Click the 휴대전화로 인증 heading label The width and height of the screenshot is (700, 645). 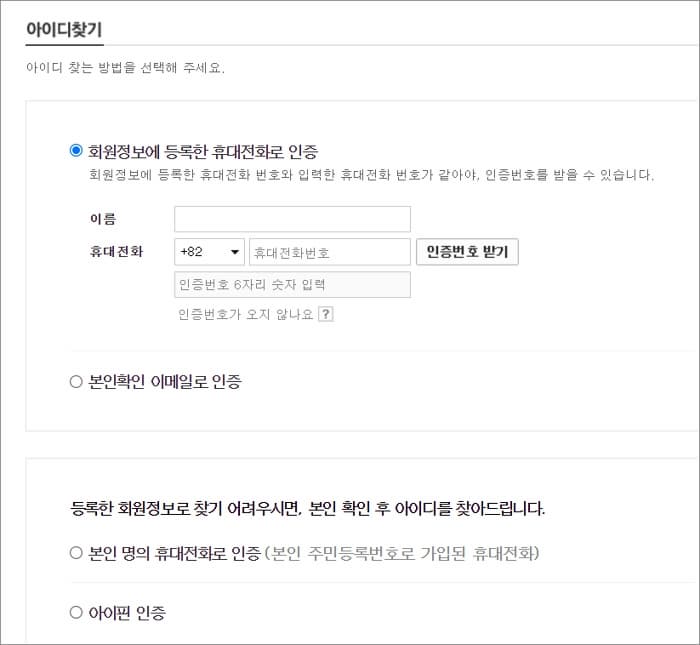point(203,152)
